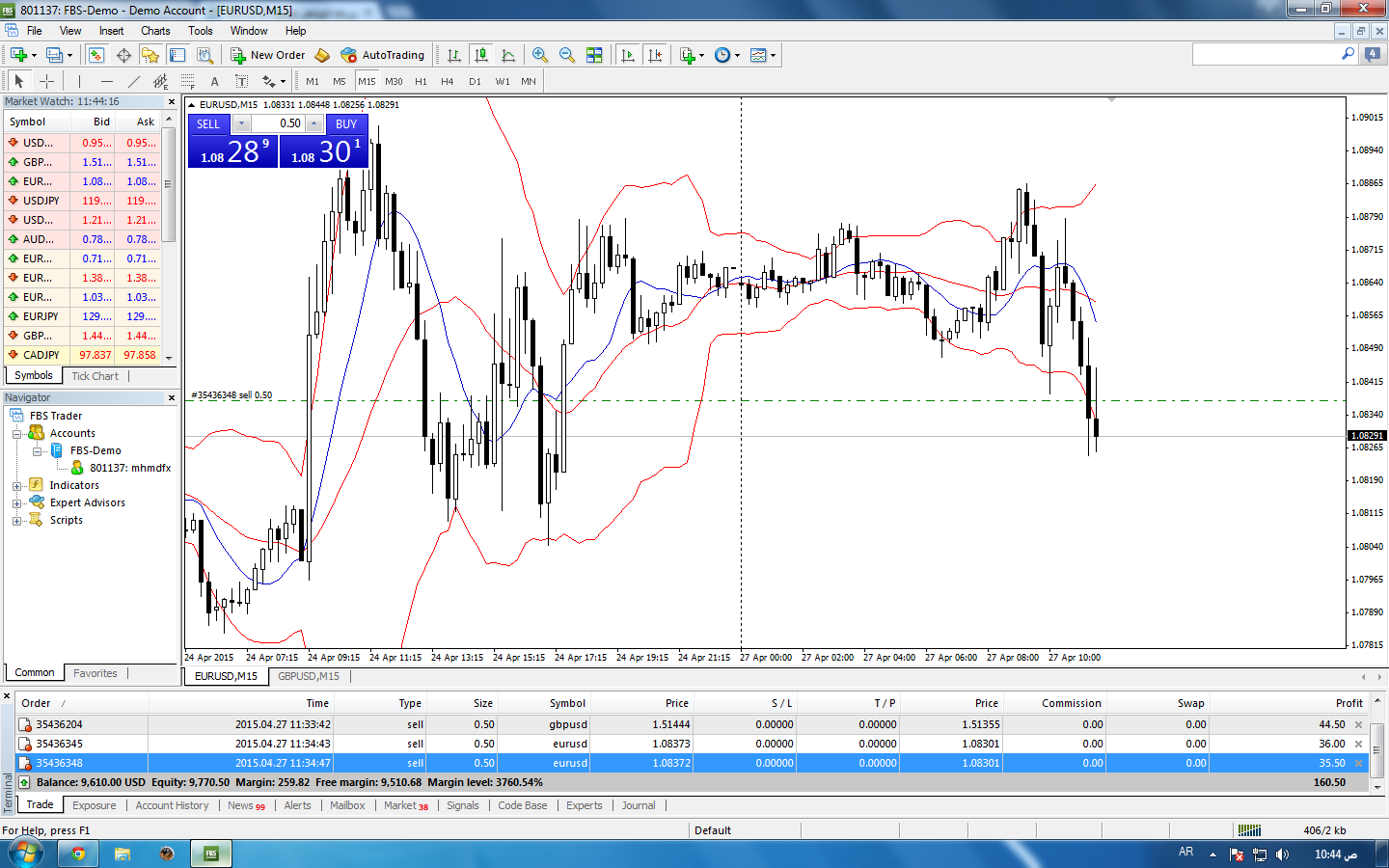Collapse the FBS-Demo tree node
This screenshot has height=868, width=1389.
coord(37,451)
